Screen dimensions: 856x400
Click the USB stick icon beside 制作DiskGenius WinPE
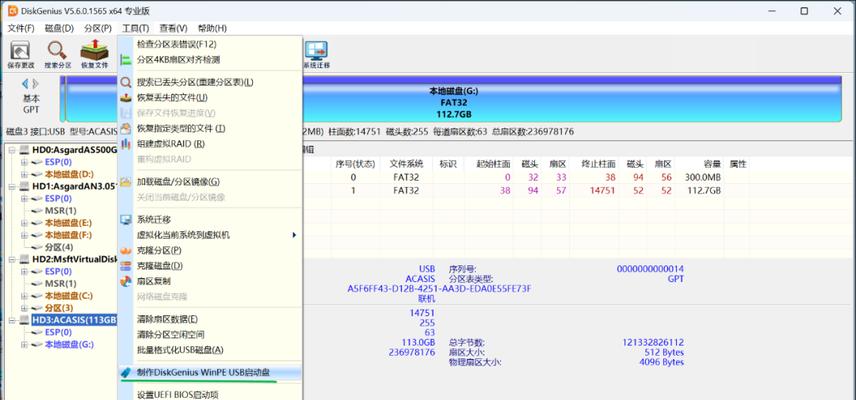pyautogui.click(x=126, y=373)
